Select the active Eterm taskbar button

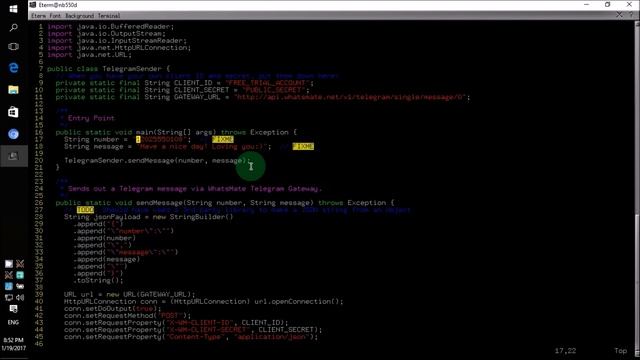click(x=13, y=156)
